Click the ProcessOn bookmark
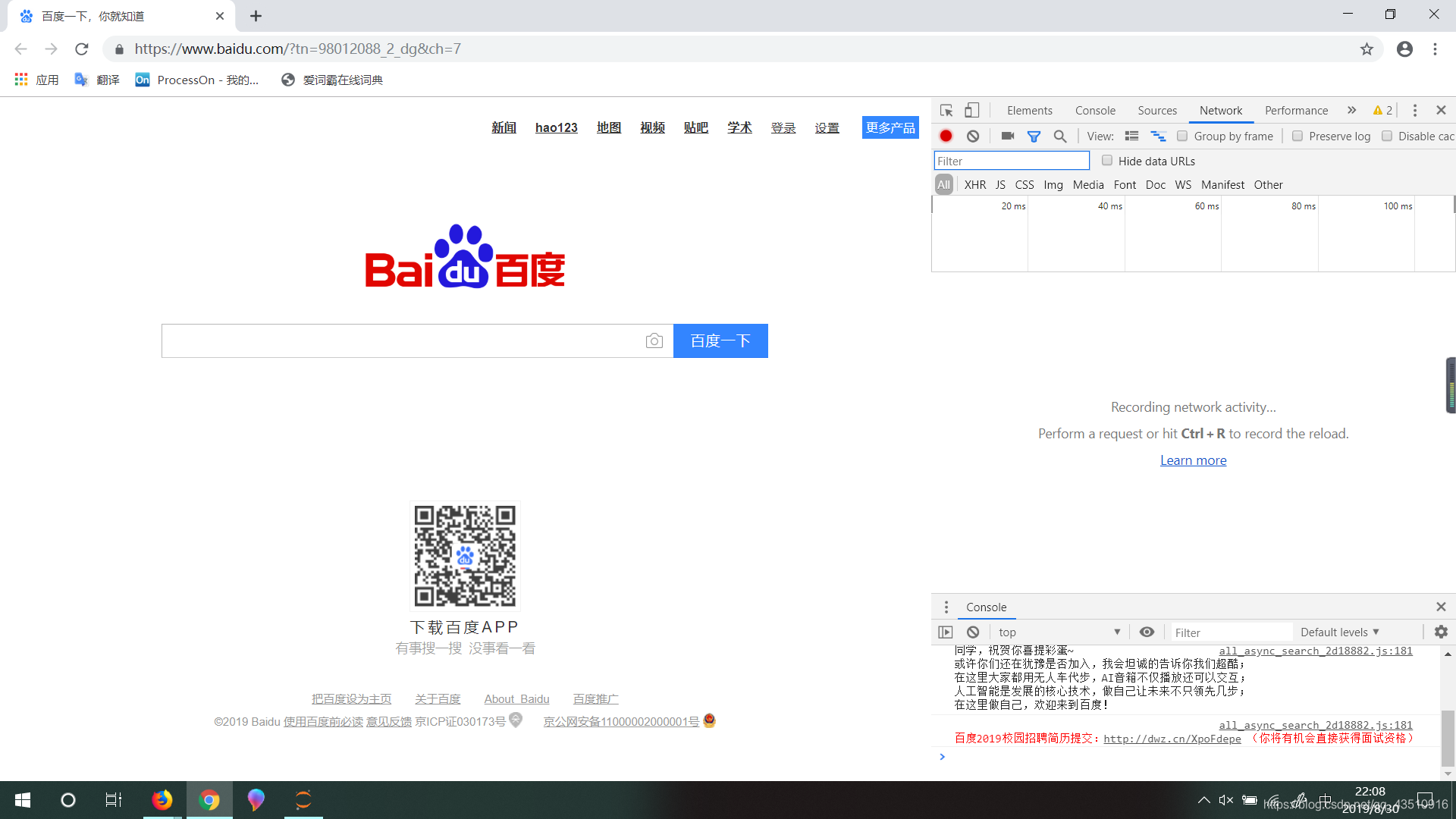Screen dimensions: 1456x819 pos(197,80)
